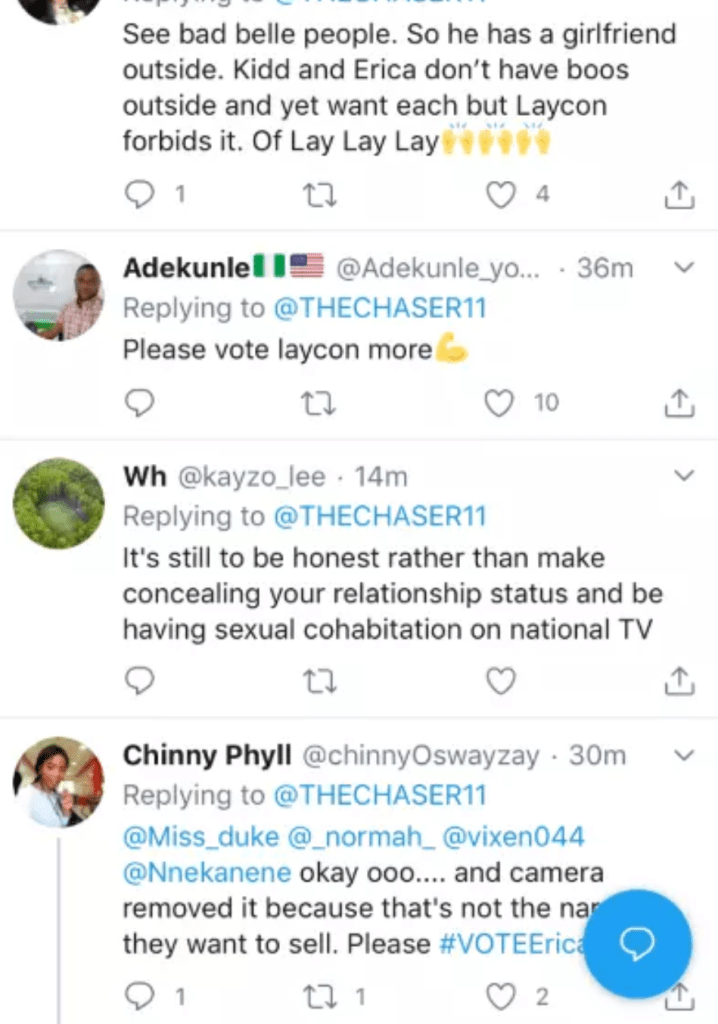Retweet the top 'bad belle people' tweet
Image resolution: width=718 pixels, height=1024 pixels.
tap(321, 195)
